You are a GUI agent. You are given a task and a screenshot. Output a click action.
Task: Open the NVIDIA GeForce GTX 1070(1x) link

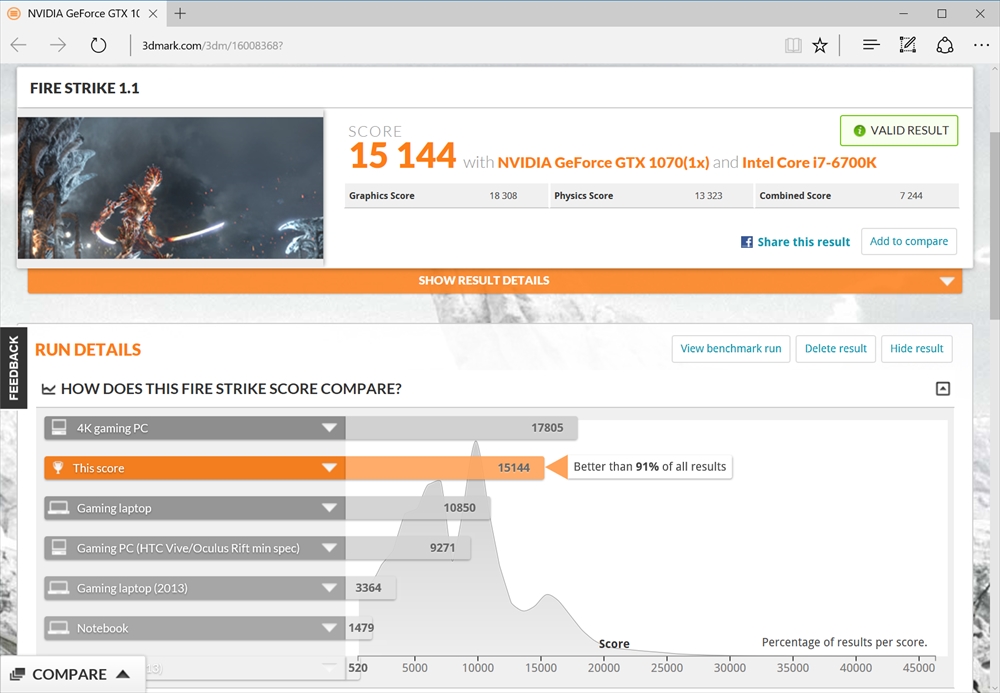point(603,163)
